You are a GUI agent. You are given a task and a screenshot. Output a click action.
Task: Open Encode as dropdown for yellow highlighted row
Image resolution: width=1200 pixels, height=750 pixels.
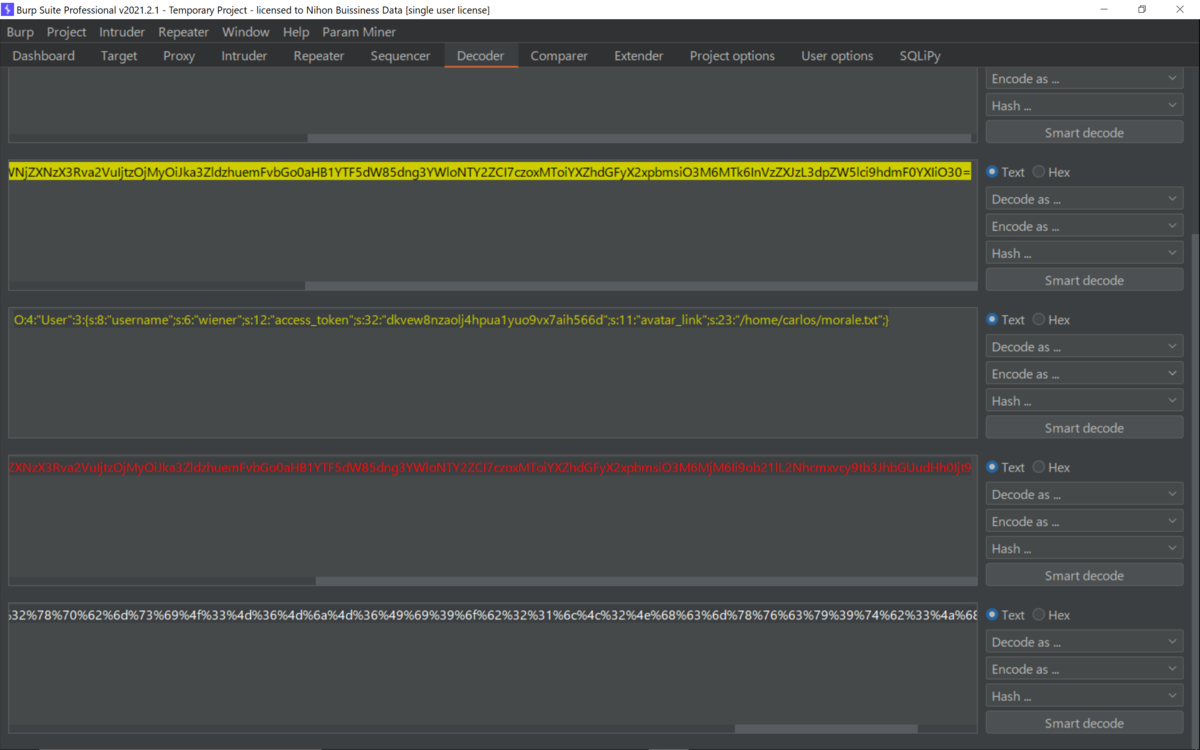tap(1084, 226)
